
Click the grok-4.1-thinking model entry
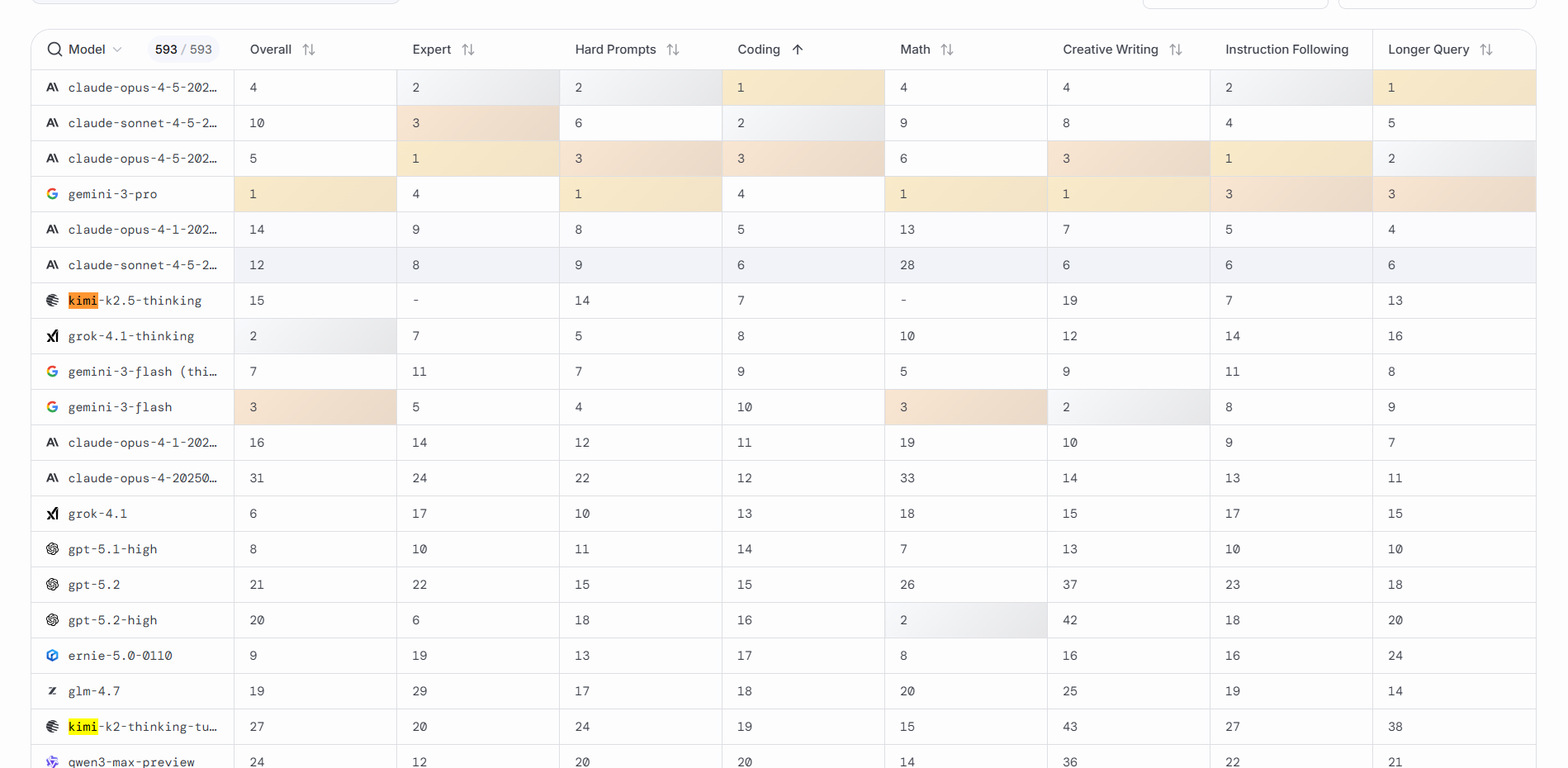click(131, 336)
